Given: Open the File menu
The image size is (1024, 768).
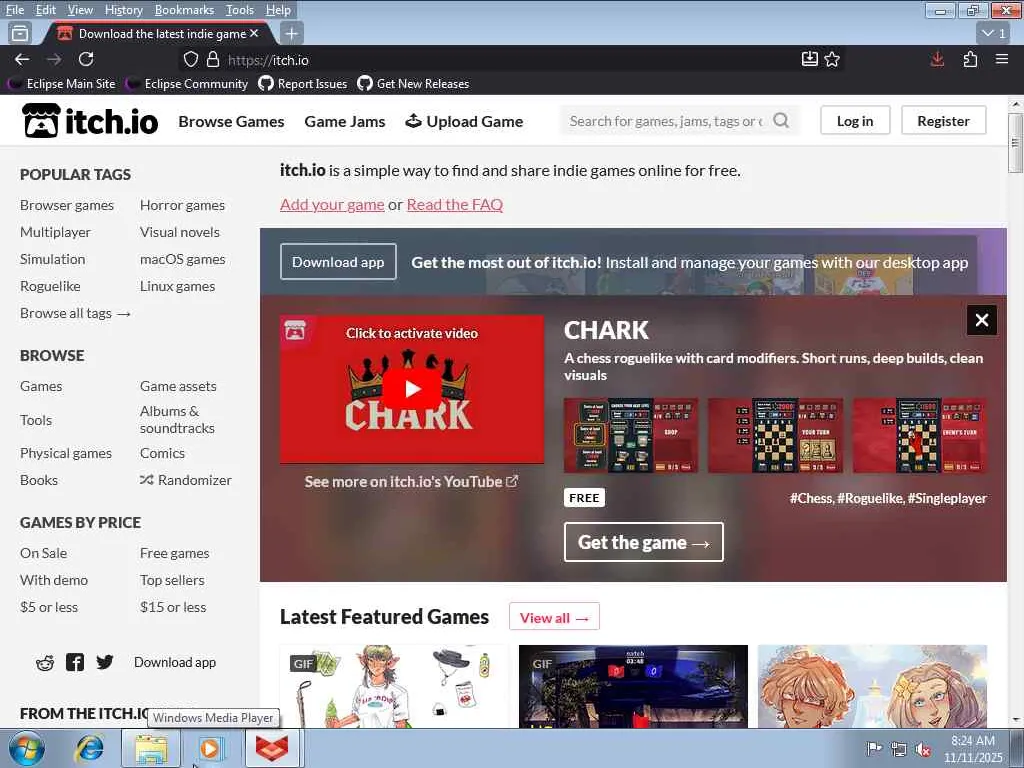Looking at the screenshot, I should click(14, 10).
